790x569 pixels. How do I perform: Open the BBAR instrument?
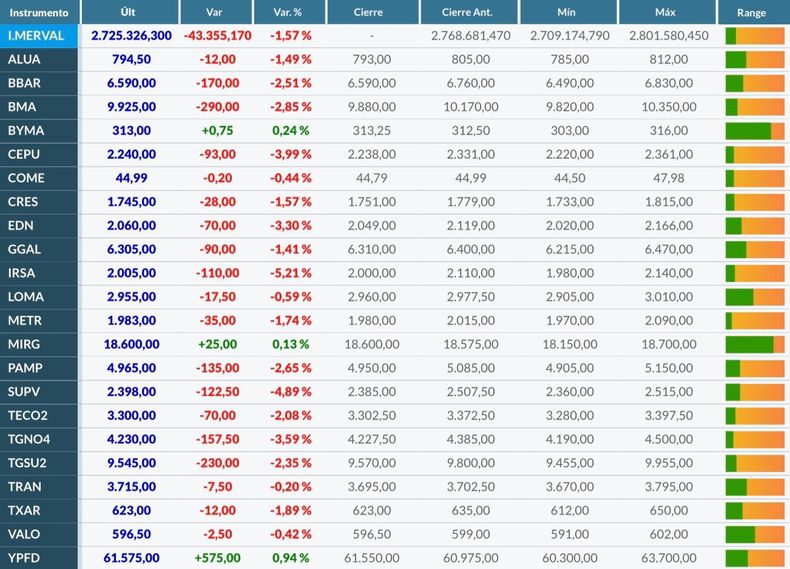[39, 83]
